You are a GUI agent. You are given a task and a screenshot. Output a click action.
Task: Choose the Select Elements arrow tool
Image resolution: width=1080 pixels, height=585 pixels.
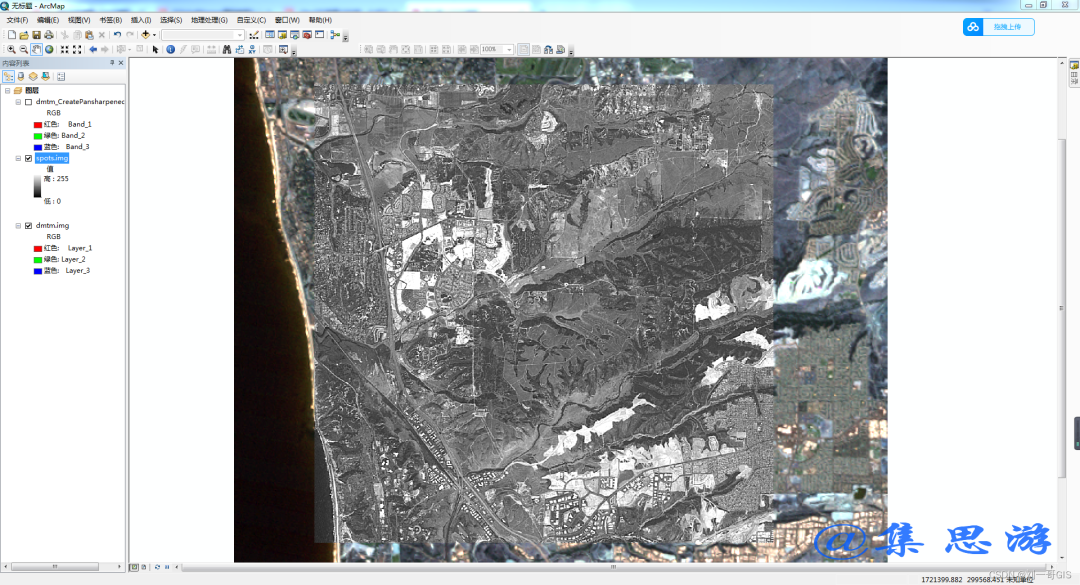(155, 50)
